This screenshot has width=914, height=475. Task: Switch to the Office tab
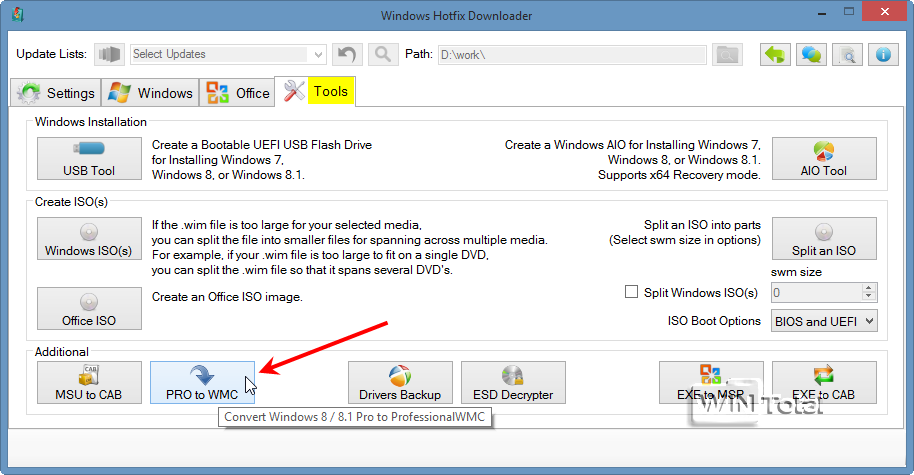237,93
